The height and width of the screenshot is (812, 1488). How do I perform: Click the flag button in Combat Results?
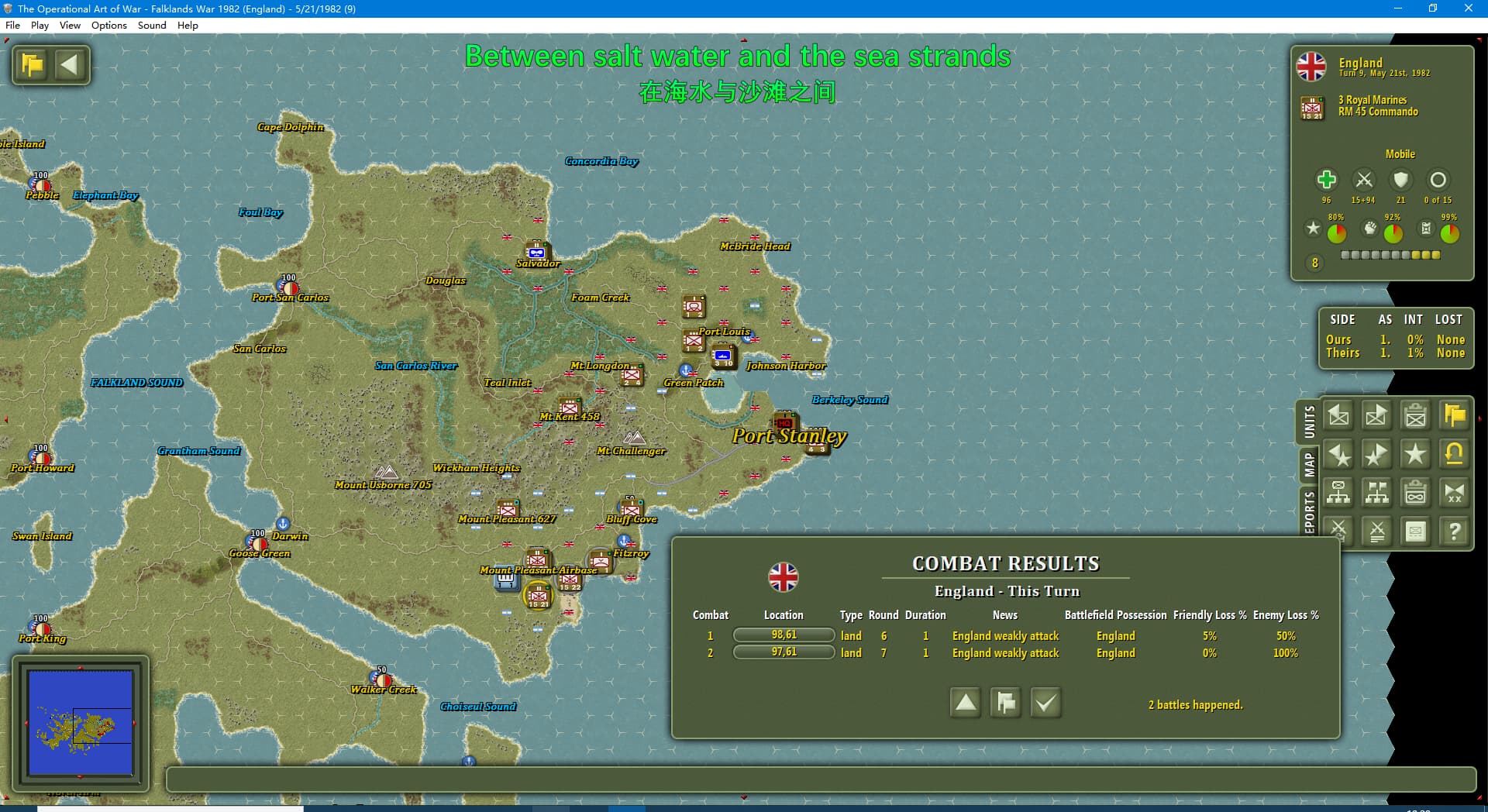1005,703
